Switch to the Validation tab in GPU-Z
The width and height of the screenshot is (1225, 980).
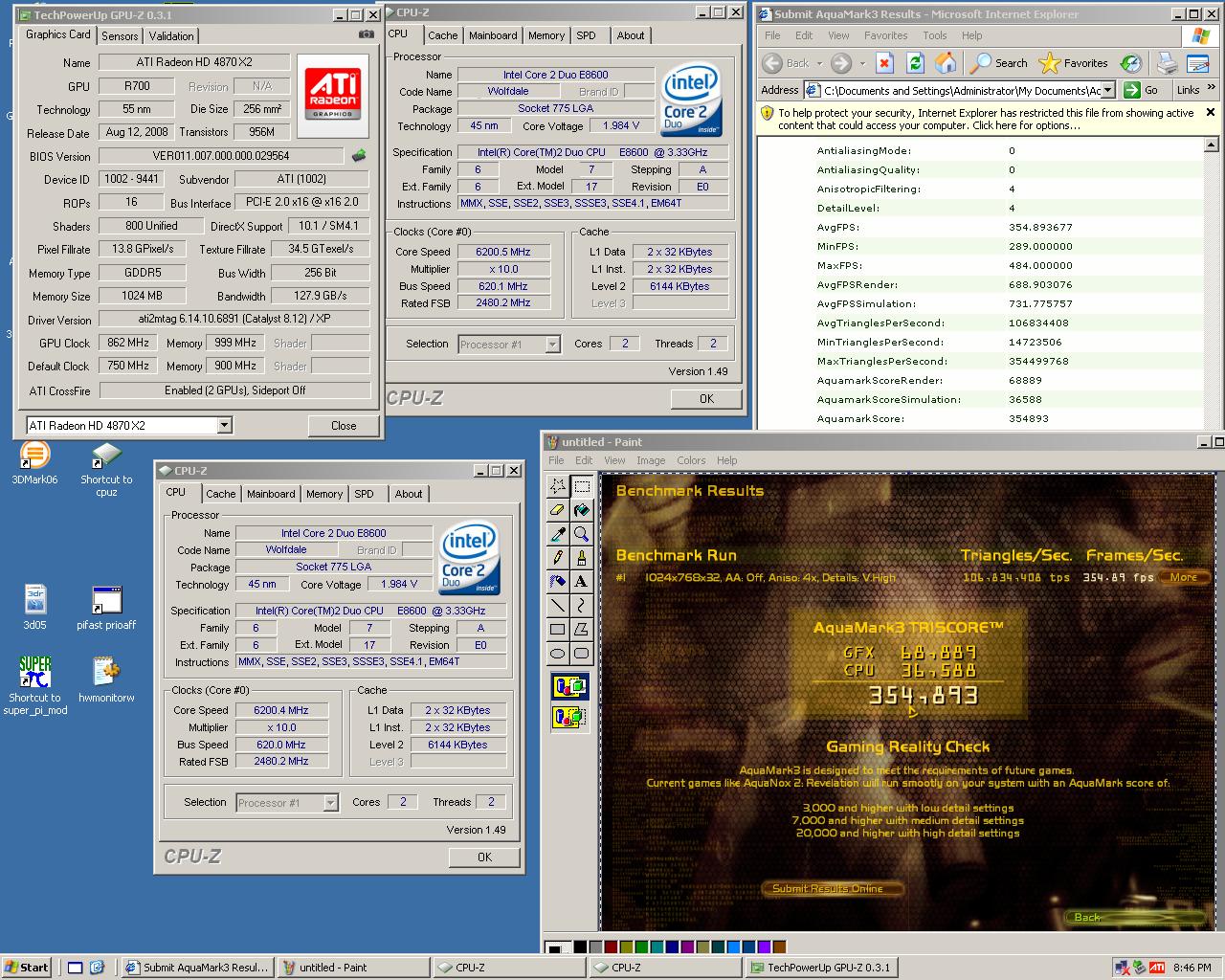pos(171,35)
